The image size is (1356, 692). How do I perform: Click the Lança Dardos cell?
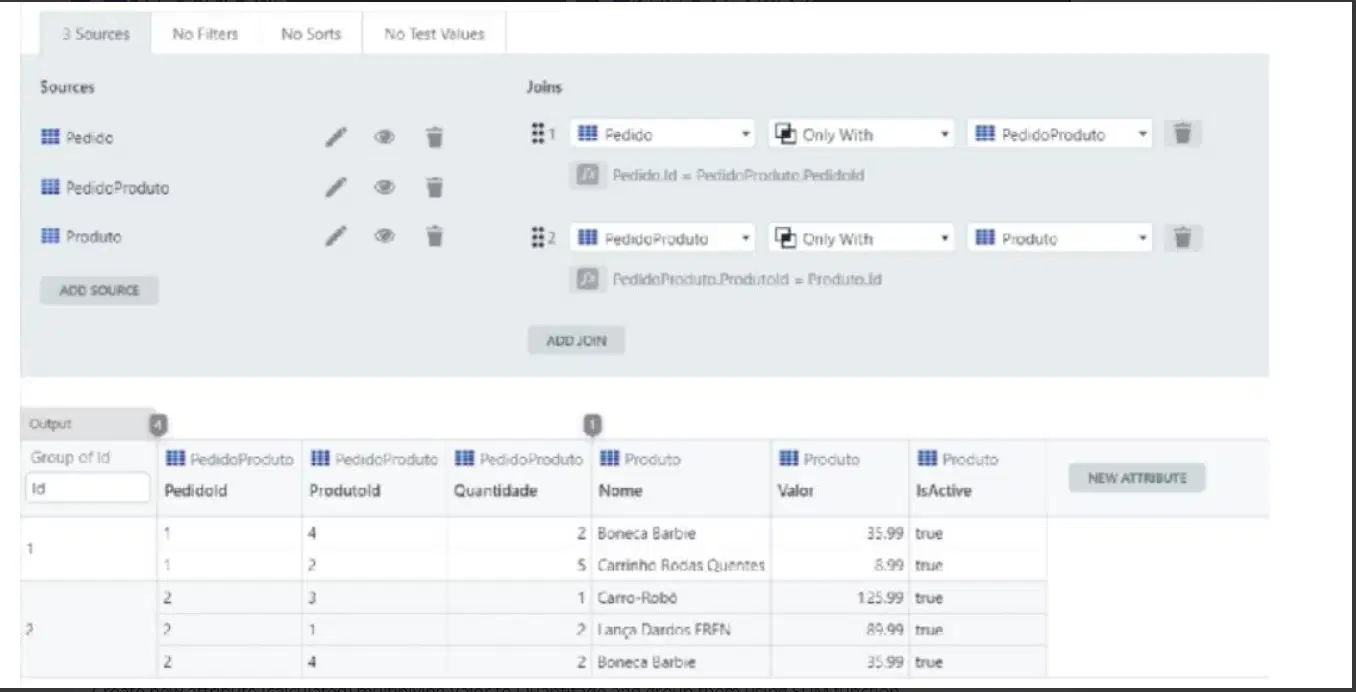(681, 630)
